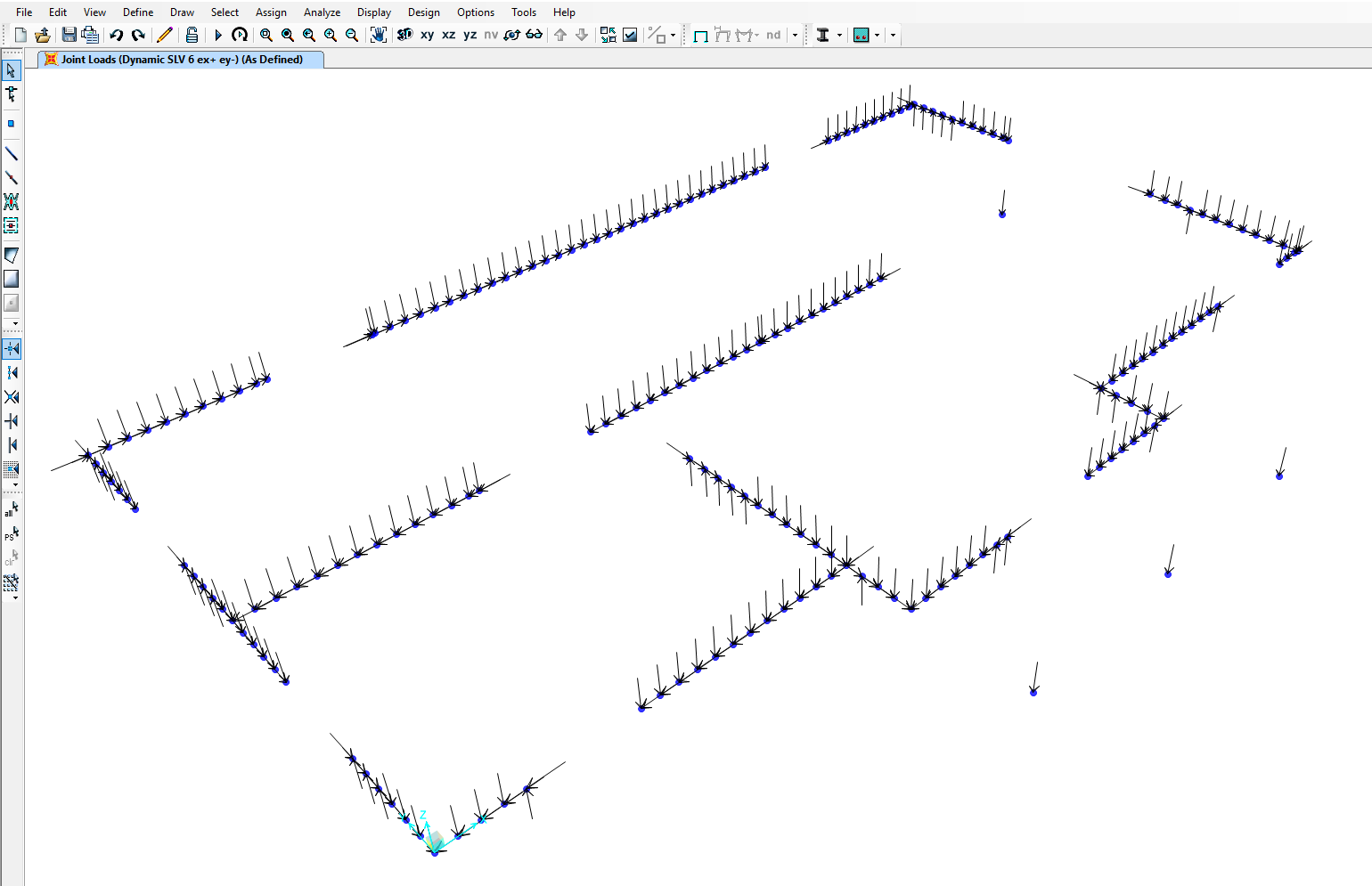
Task: Select the Joint Loads Dynamic SLV tab
Action: (x=181, y=60)
